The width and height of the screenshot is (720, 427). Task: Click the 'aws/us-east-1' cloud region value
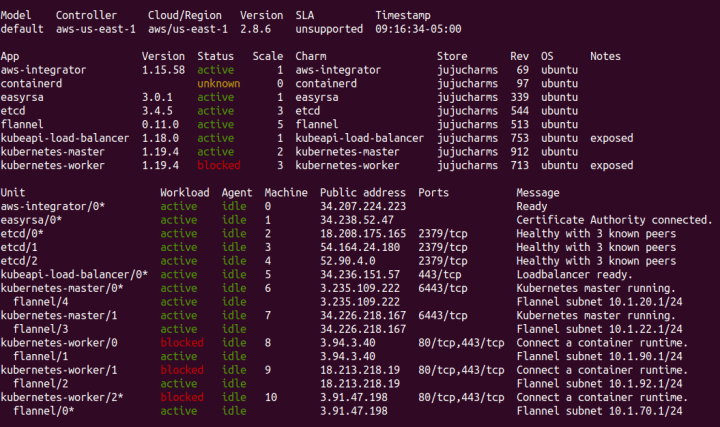(x=188, y=29)
